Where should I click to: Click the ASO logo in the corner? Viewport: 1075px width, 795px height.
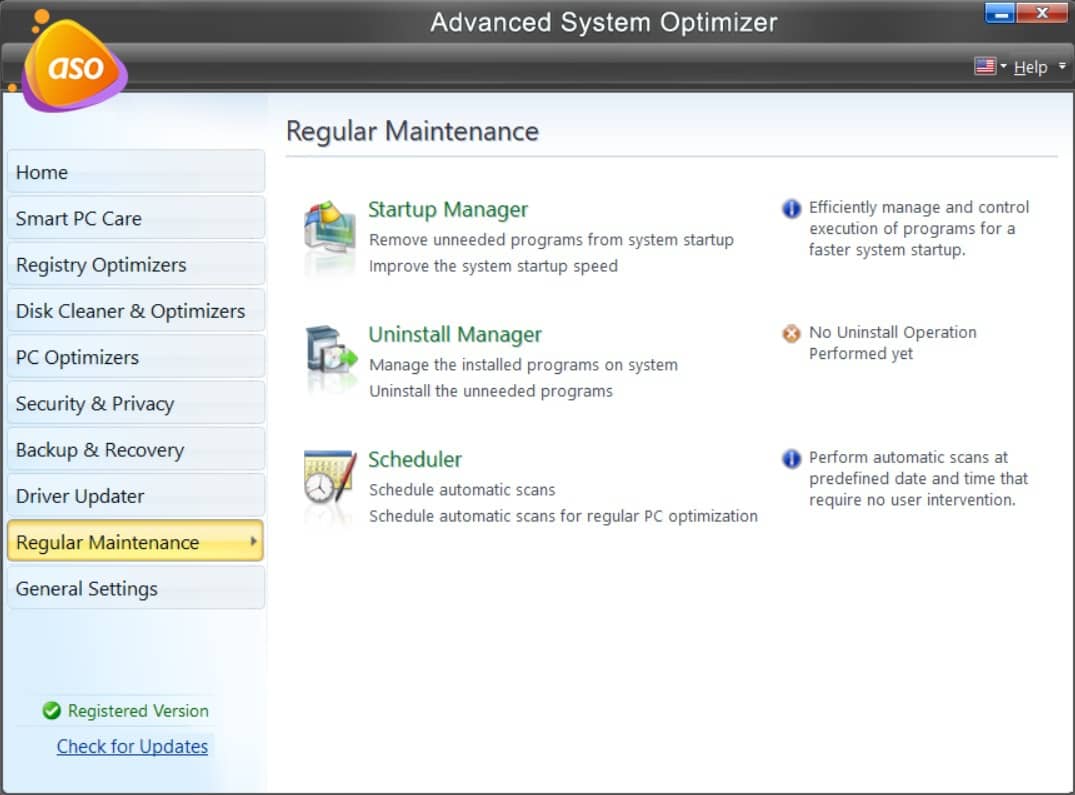(x=72, y=63)
